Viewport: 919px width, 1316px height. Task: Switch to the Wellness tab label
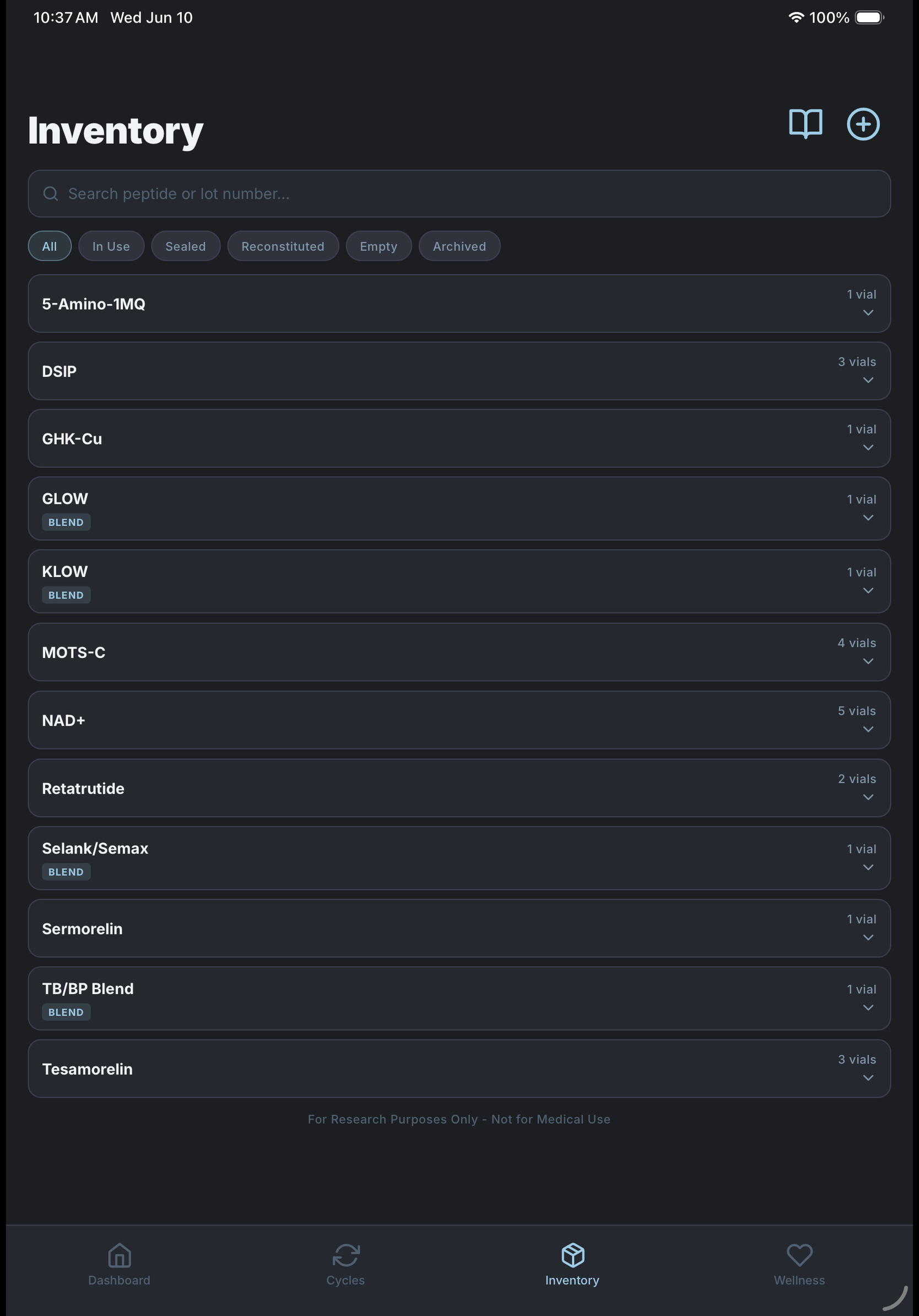pos(799,1280)
